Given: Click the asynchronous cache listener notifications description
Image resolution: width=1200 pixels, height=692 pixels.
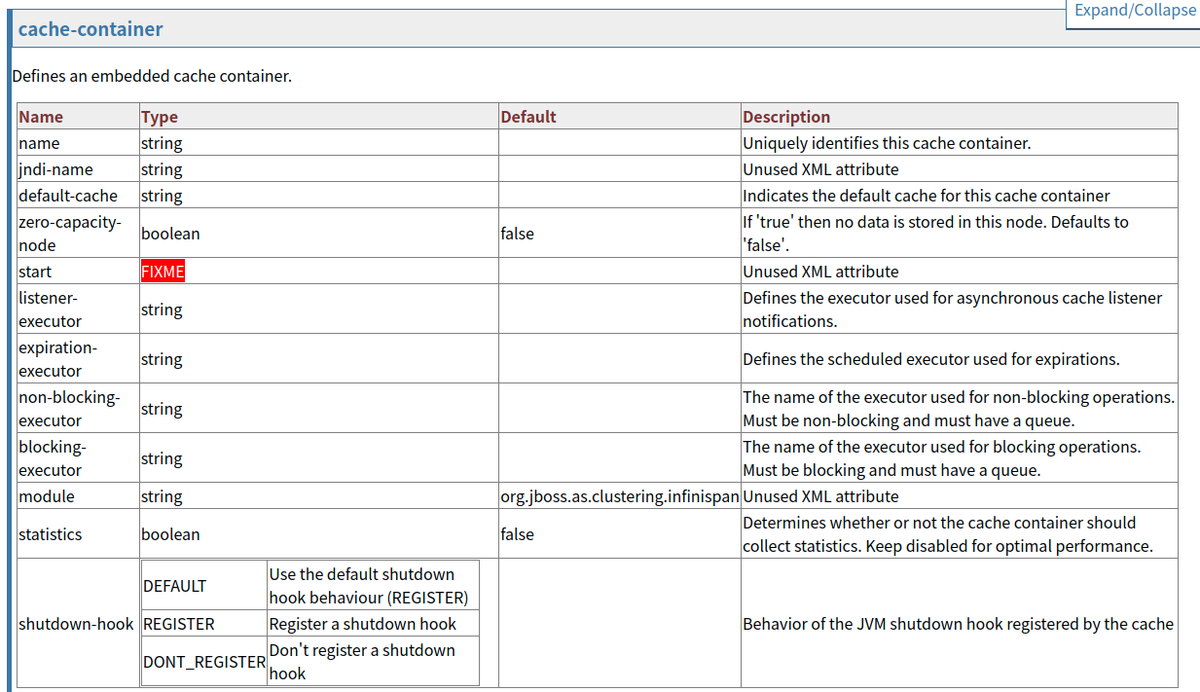Looking at the screenshot, I should pyautogui.click(x=953, y=310).
